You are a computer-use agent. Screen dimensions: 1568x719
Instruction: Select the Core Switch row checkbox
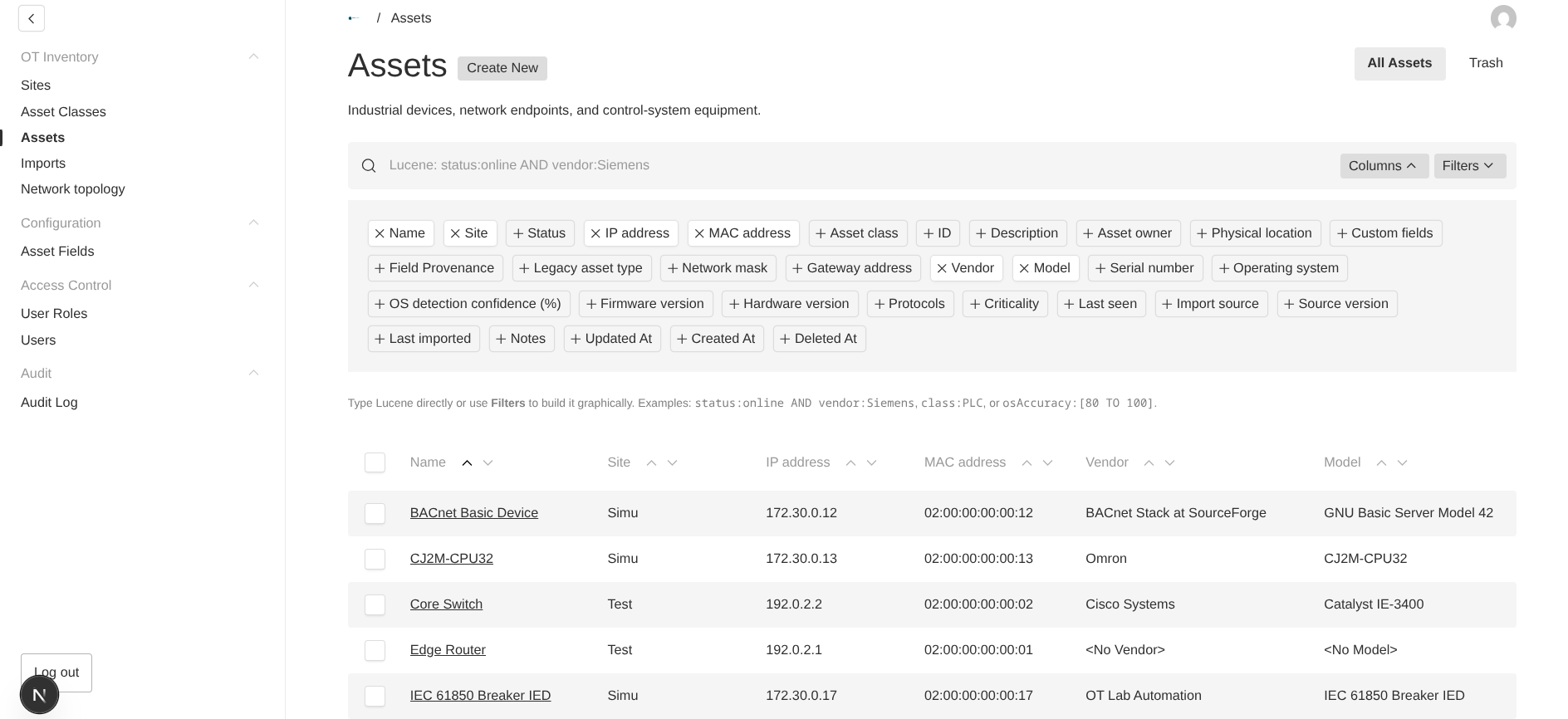click(x=375, y=604)
